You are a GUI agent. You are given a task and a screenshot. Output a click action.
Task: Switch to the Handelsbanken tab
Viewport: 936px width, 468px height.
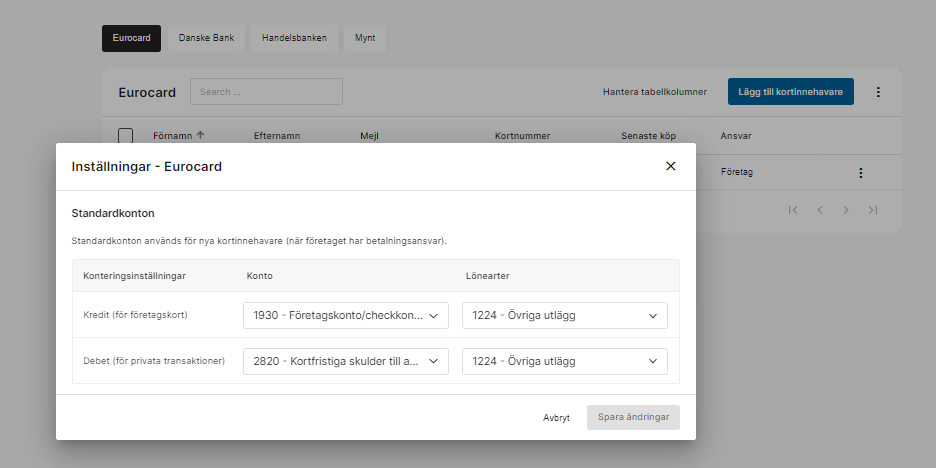point(294,38)
